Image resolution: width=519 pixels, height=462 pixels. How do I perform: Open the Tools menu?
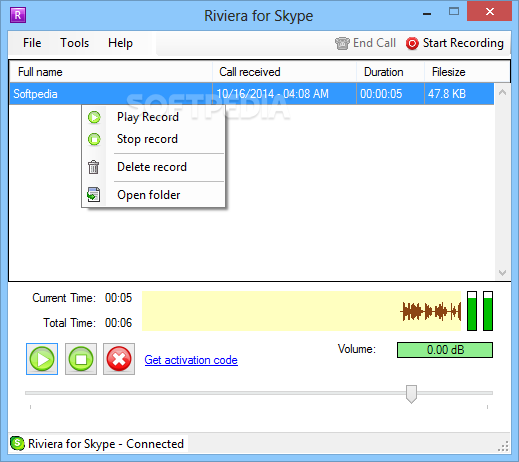point(74,43)
